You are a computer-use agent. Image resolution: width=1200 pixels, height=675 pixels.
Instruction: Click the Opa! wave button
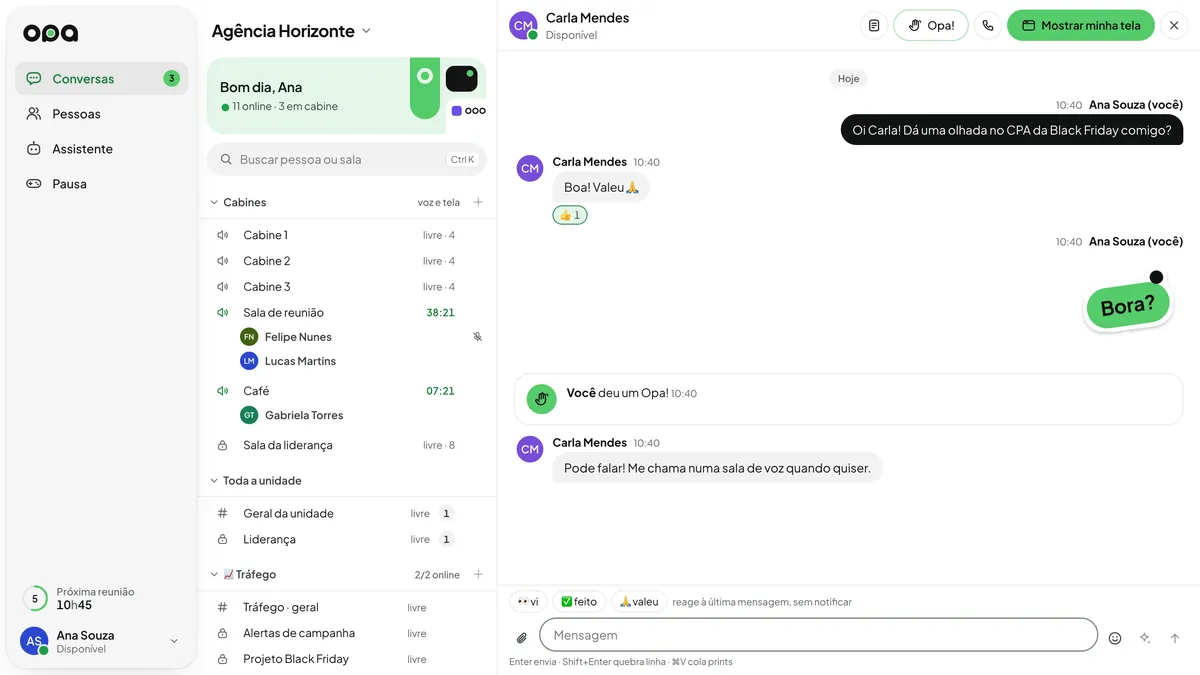click(931, 26)
